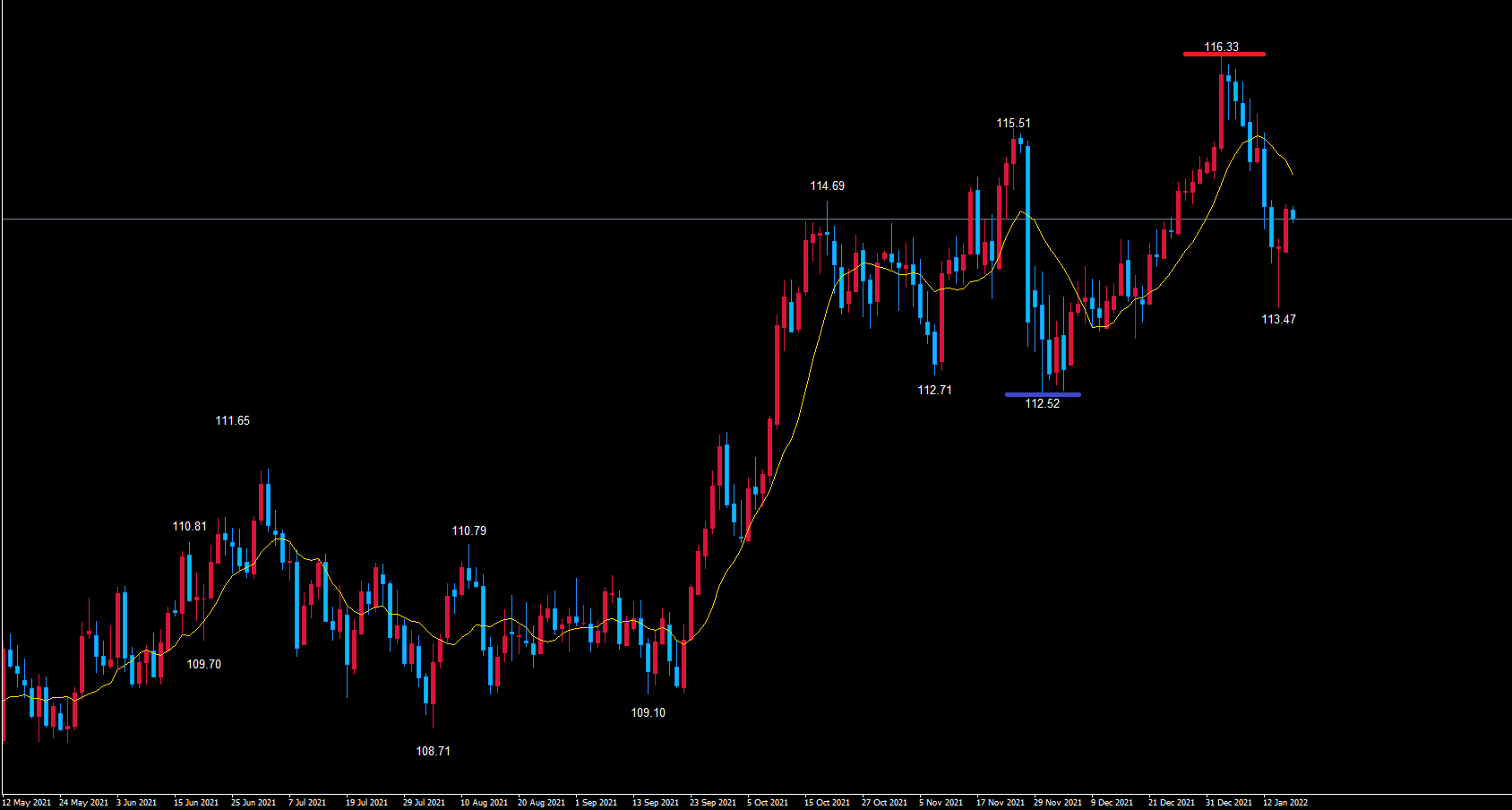Viewport: 1512px width, 810px height.
Task: Click the 114.69 price label
Action: click(x=827, y=186)
